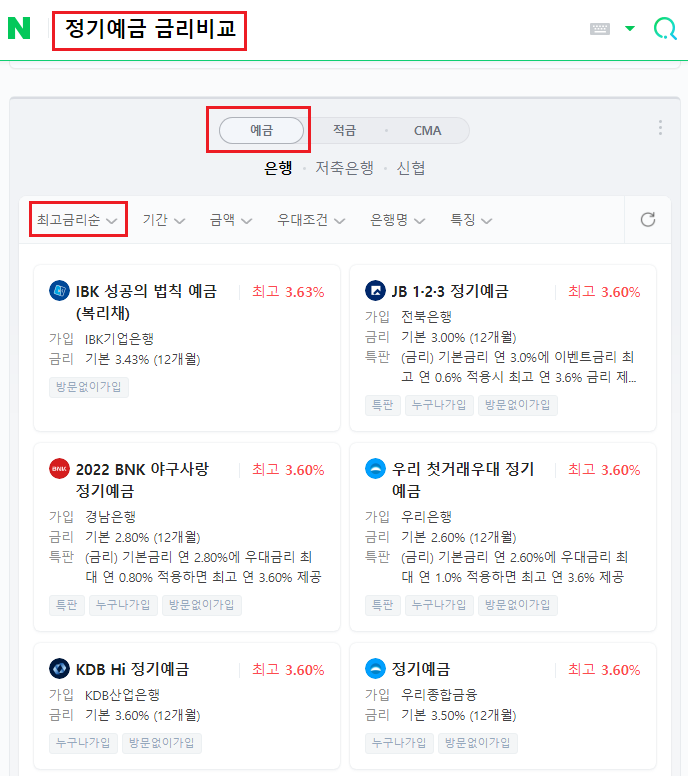
Task: Click 기본 3.43% (12개월) rate text
Action: (143, 359)
